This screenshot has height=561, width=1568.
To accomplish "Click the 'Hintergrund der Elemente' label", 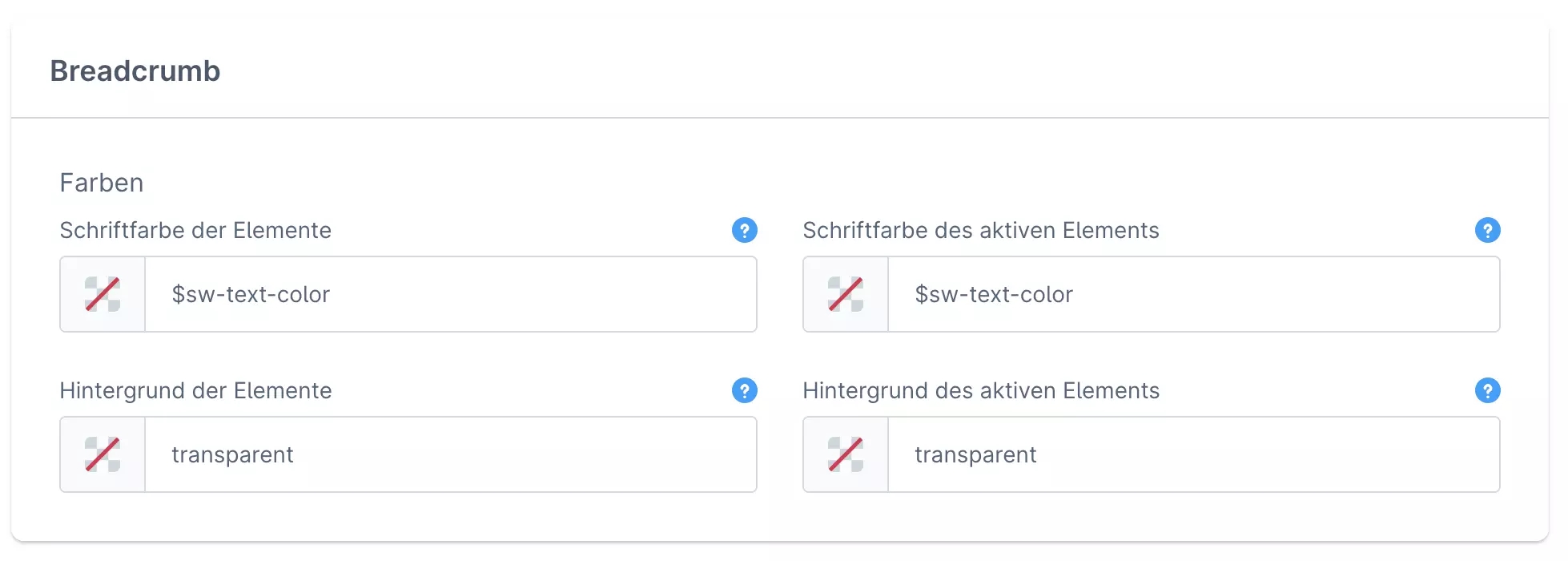I will point(195,391).
